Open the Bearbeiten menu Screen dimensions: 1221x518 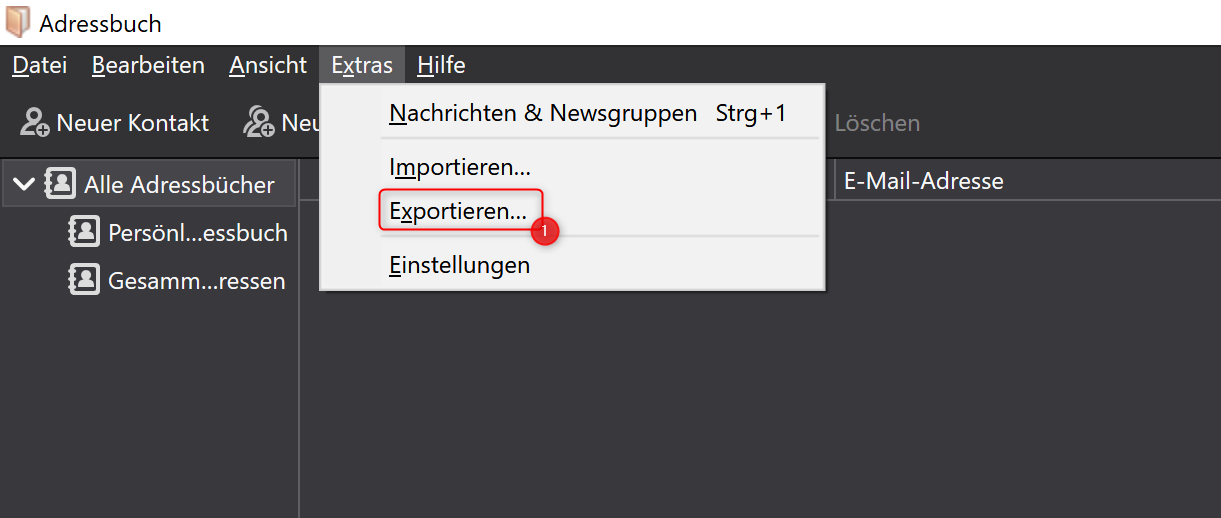click(148, 66)
